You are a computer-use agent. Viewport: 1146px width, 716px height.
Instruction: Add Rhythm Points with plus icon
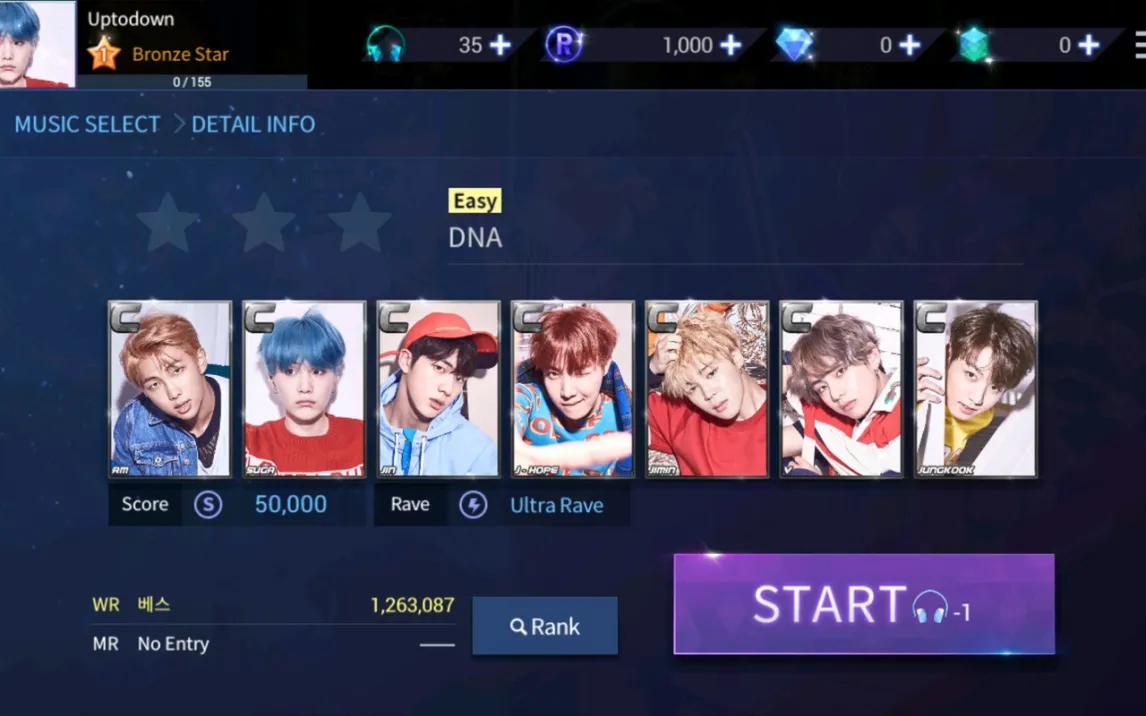point(730,45)
